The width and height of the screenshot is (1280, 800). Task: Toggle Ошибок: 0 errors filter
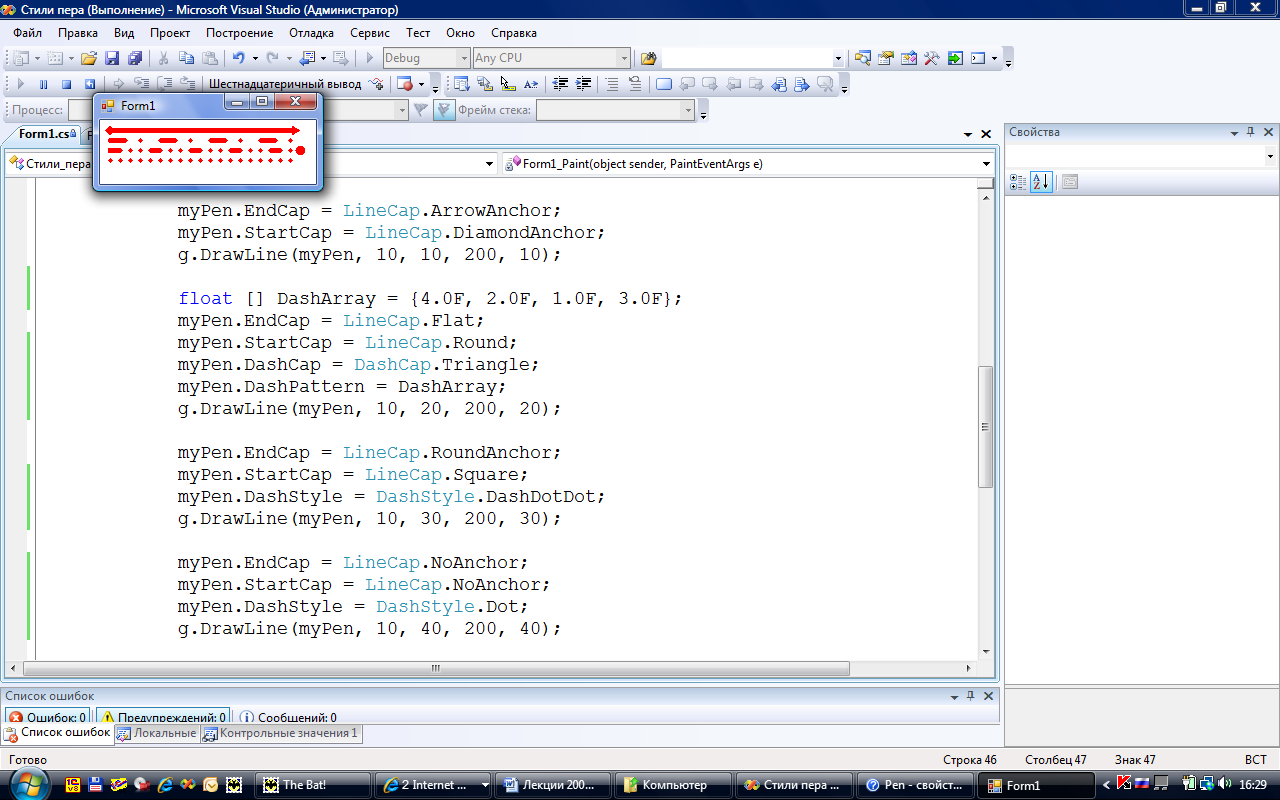click(47, 717)
